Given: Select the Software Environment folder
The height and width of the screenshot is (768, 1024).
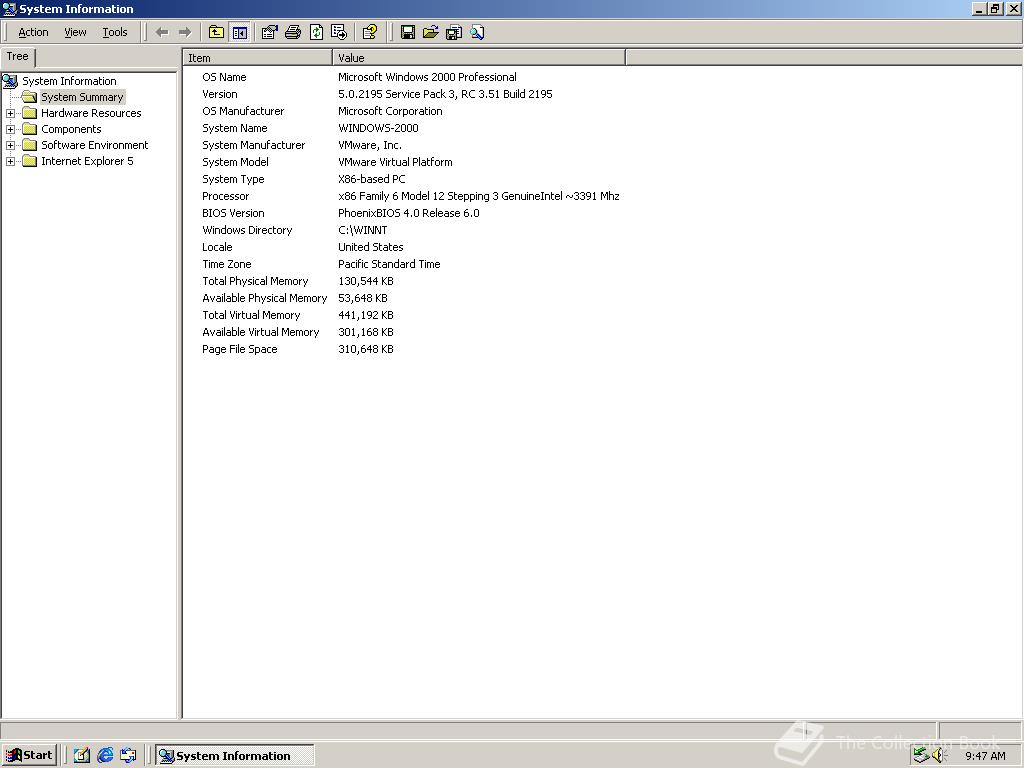Looking at the screenshot, I should pyautogui.click(x=95, y=145).
